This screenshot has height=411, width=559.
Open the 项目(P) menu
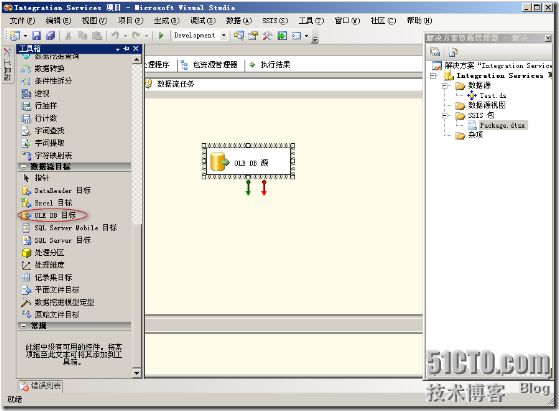130,21
